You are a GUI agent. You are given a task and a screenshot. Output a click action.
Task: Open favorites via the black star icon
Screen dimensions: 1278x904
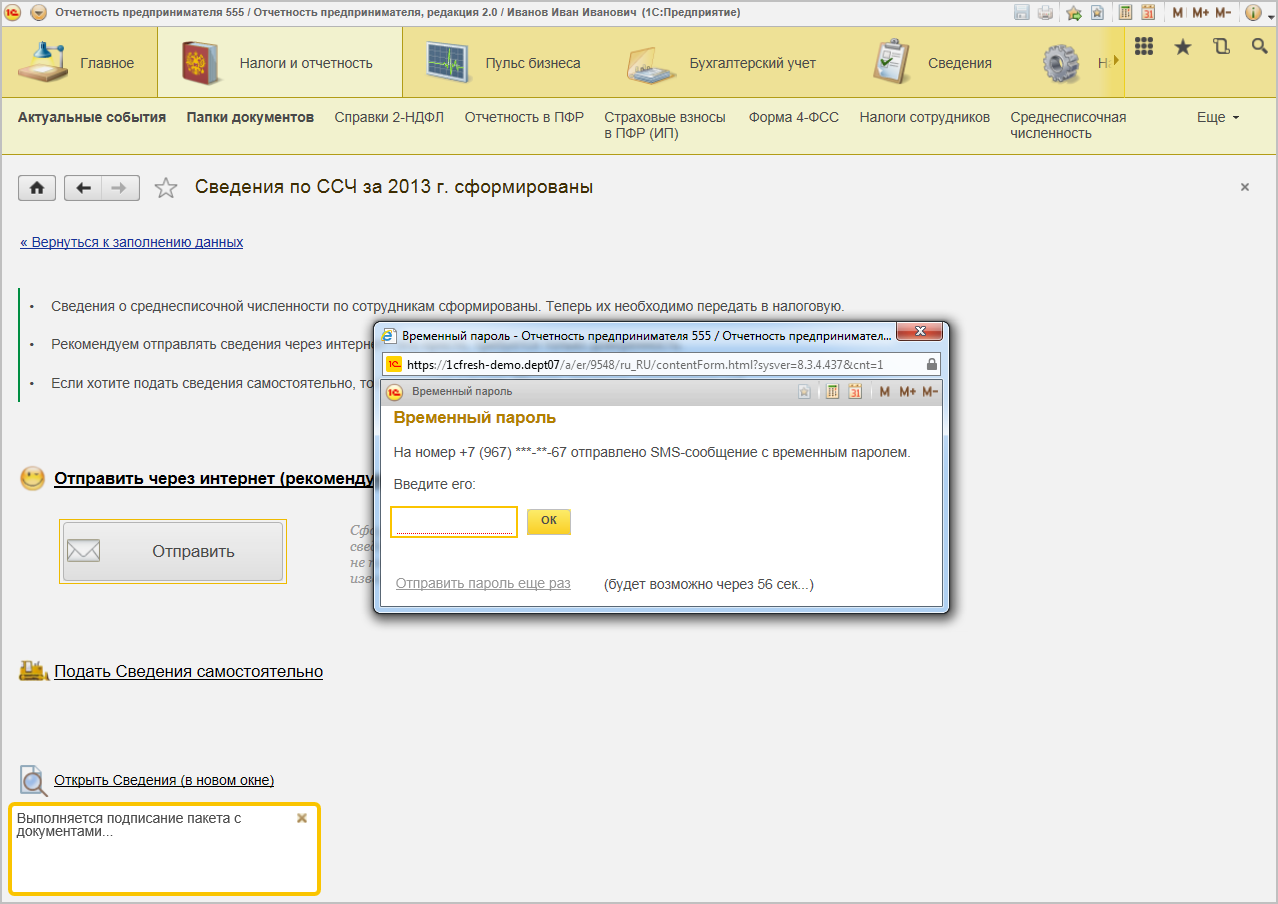point(1182,47)
